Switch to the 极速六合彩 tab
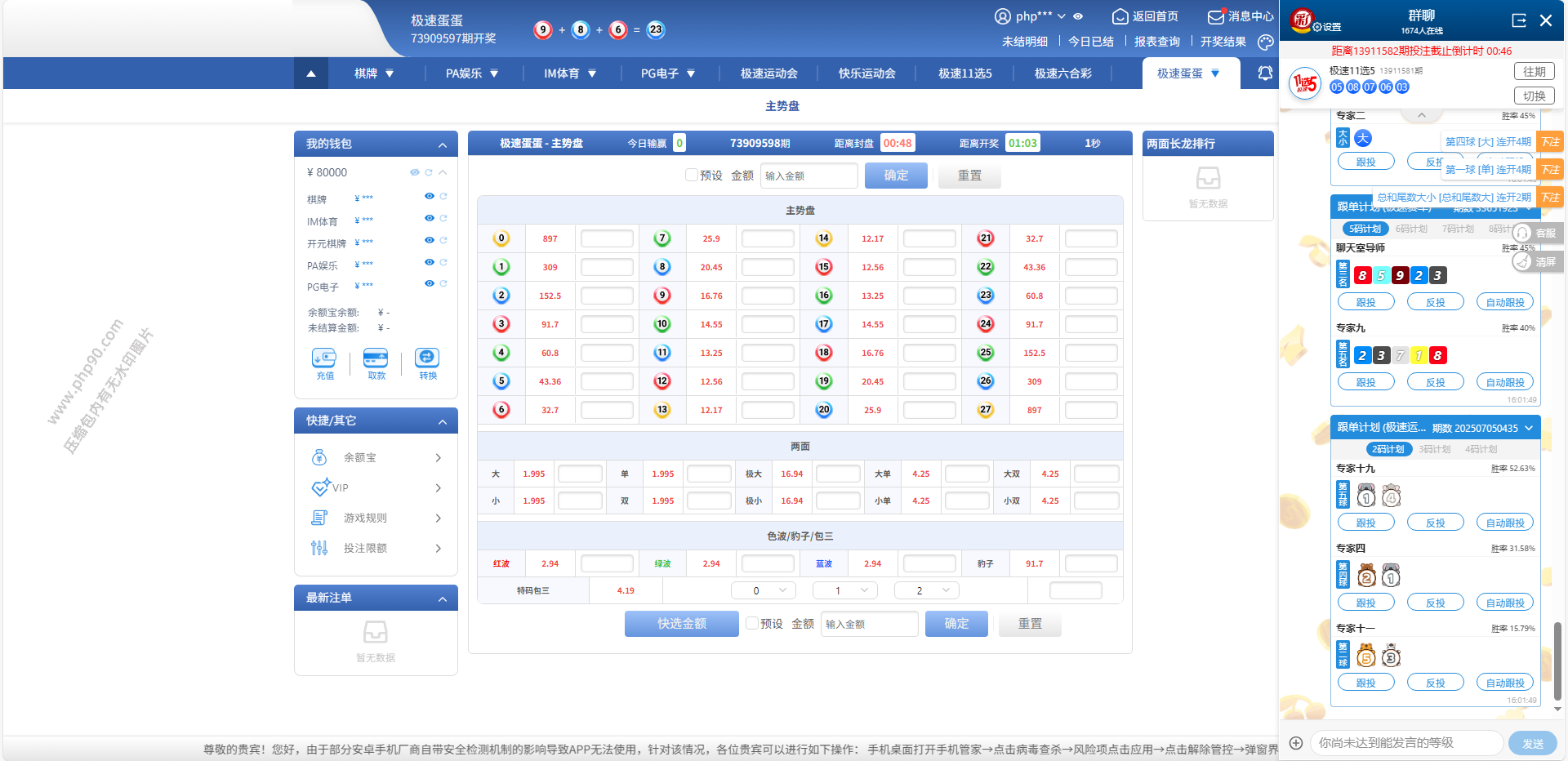Screen dimensions: 1568x761 (1062, 73)
